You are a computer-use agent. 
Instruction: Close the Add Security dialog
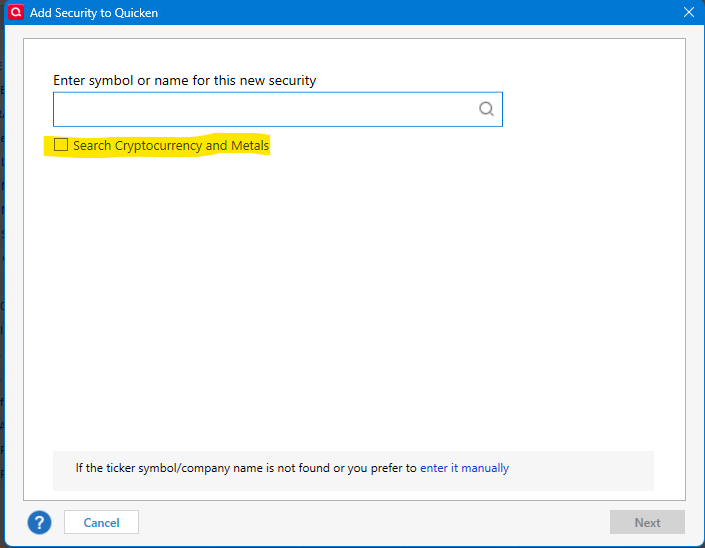688,13
